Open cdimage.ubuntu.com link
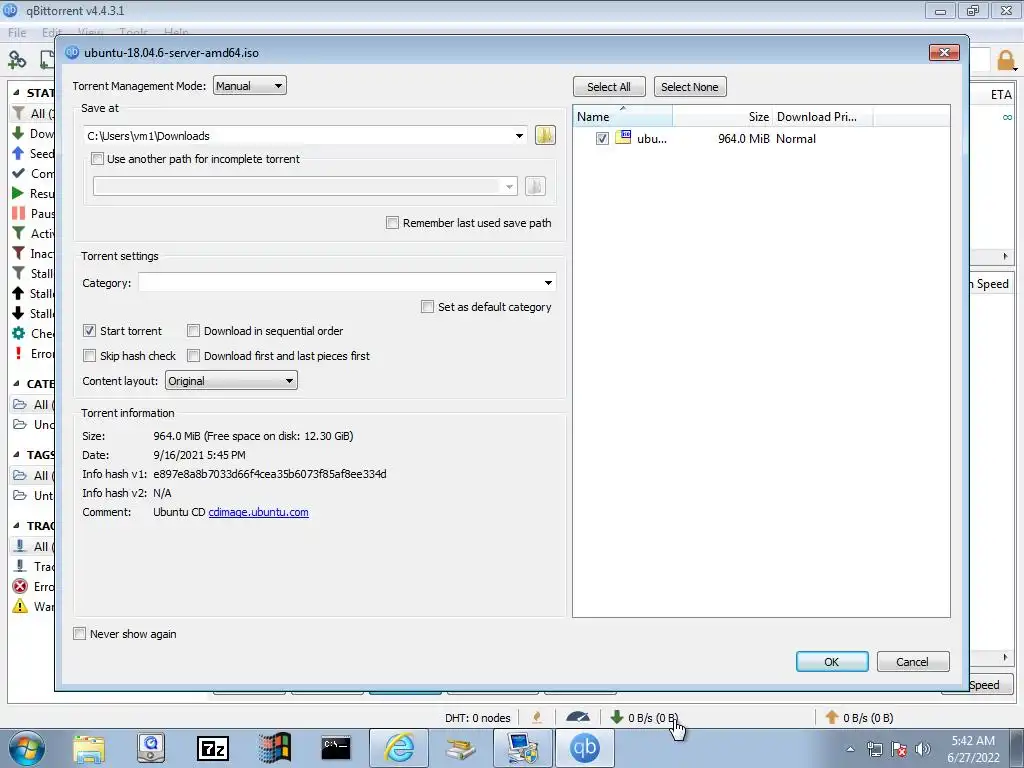Viewport: 1024px width, 768px height. (259, 512)
